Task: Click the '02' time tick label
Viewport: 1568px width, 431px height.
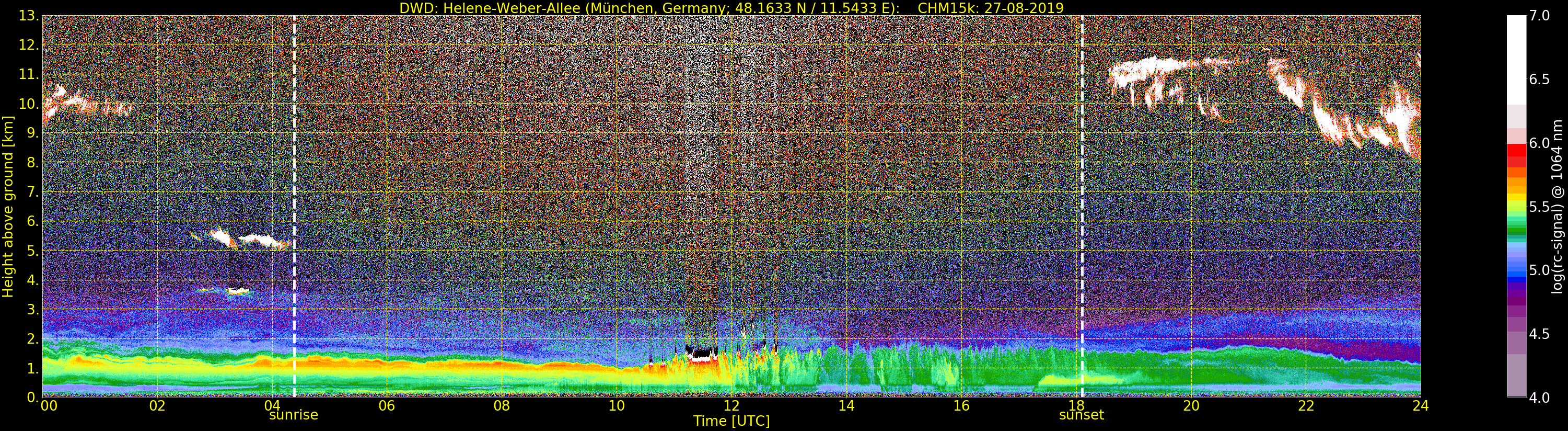Action: click(x=157, y=405)
